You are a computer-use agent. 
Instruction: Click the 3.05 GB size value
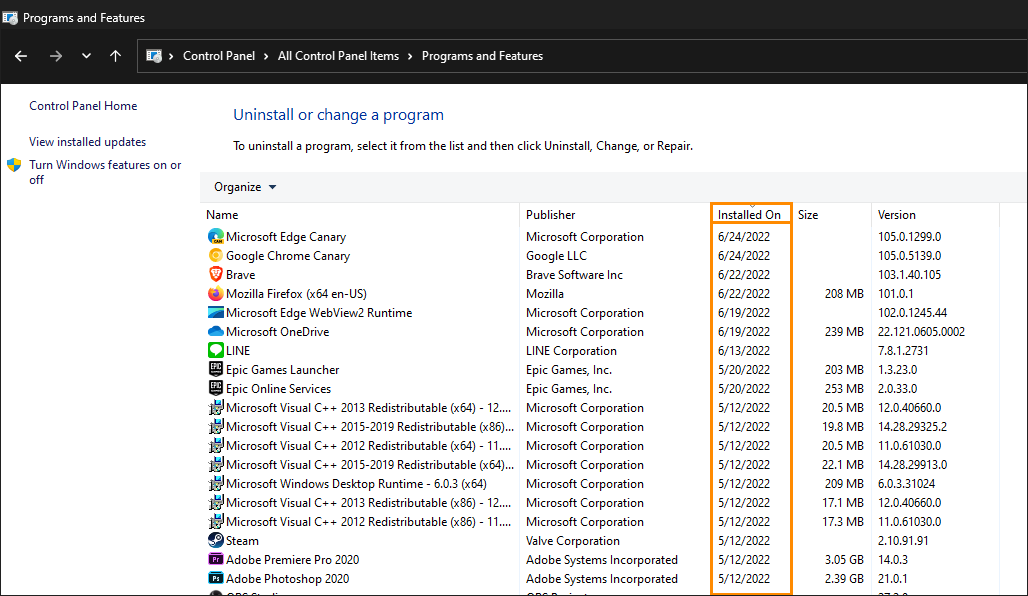pyautogui.click(x=844, y=560)
